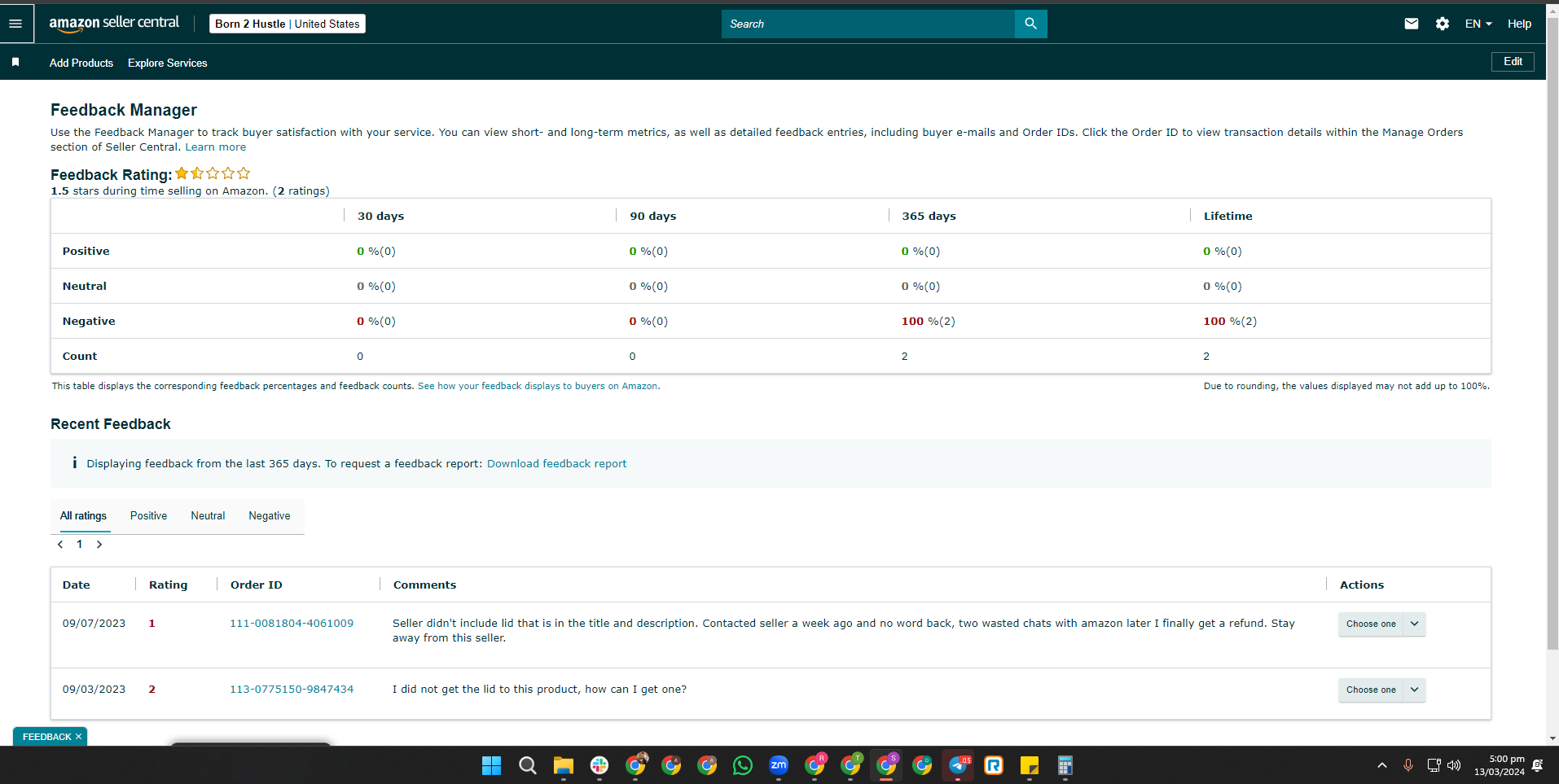This screenshot has width=1559, height=784.
Task: Open Explore Services in the navigation bar
Action: coord(167,63)
